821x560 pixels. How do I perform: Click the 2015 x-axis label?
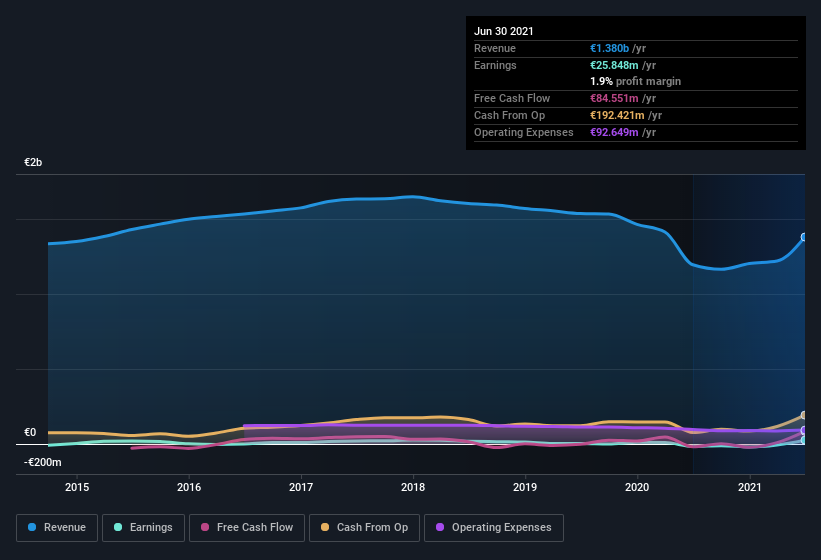coord(77,487)
